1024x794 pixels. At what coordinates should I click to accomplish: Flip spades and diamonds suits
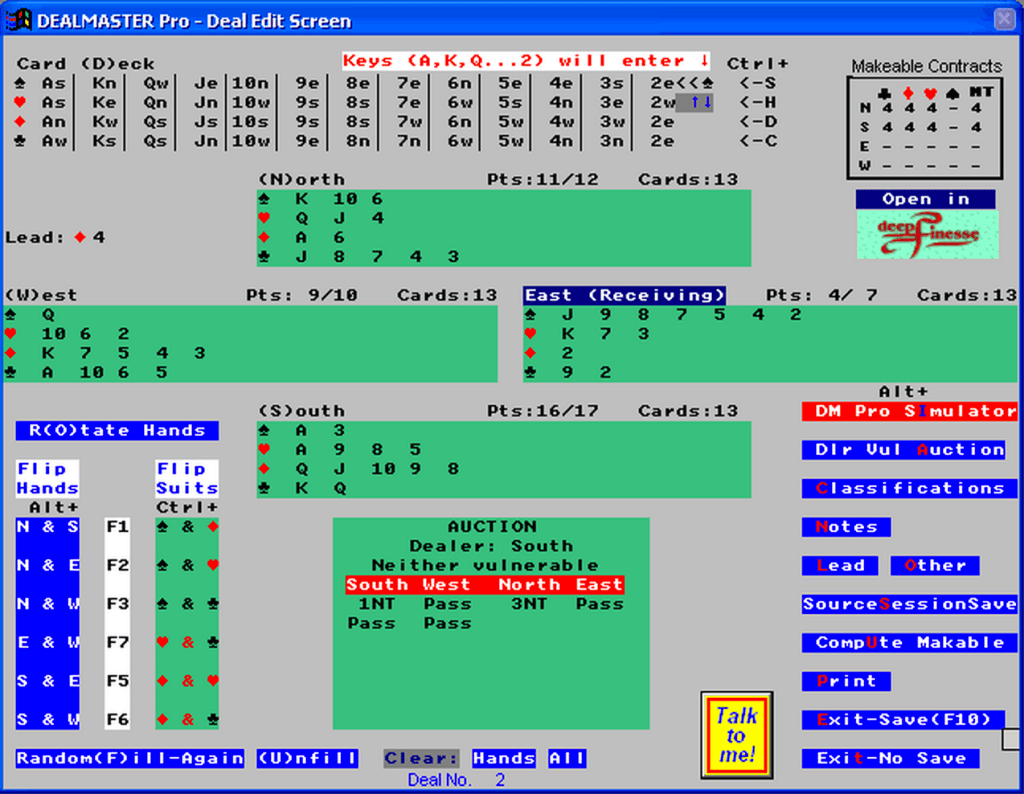187,527
